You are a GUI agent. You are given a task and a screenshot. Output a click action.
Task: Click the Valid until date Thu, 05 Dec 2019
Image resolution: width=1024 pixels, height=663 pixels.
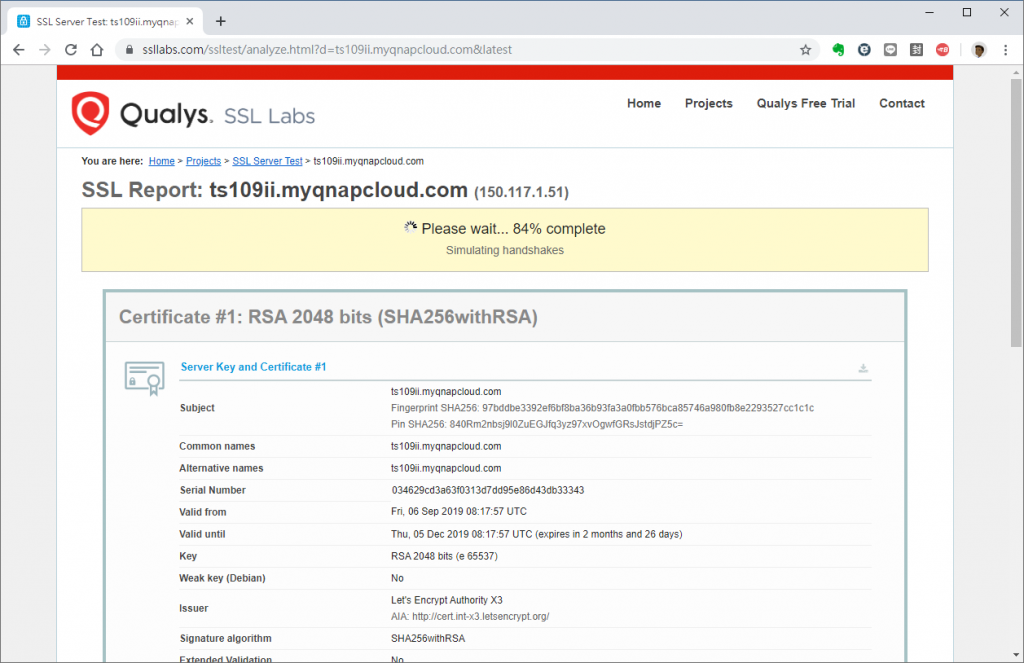[536, 534]
